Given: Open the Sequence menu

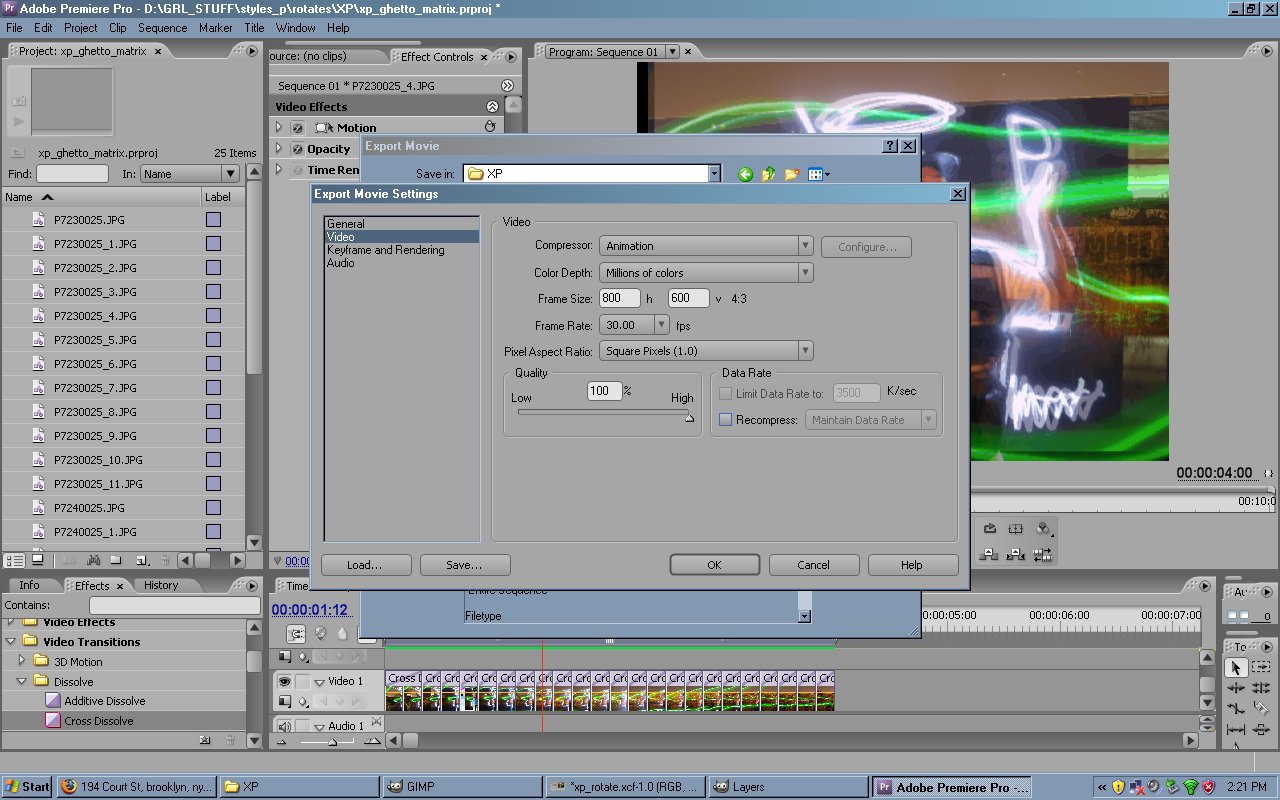Looking at the screenshot, I should tap(162, 28).
